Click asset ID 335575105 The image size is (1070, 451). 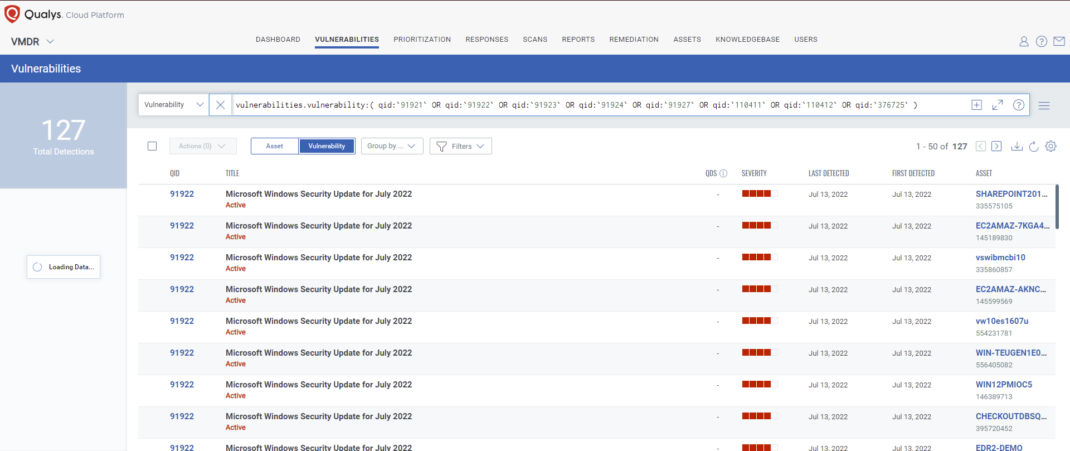pos(994,205)
